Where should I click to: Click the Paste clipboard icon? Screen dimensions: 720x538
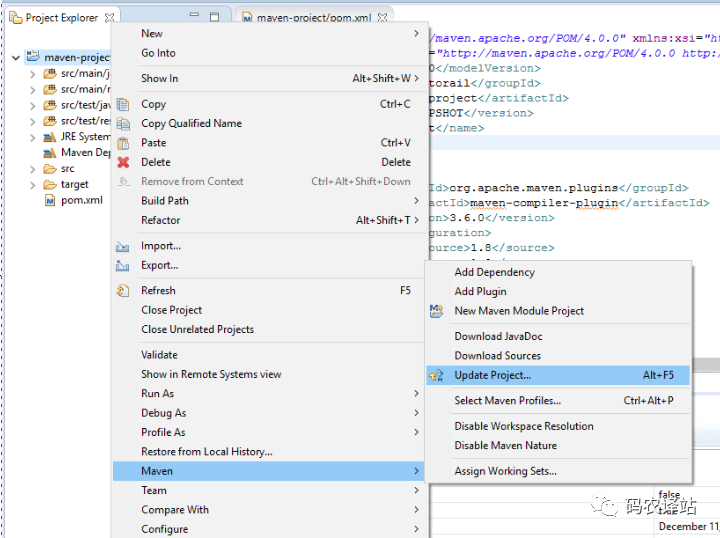[123, 143]
